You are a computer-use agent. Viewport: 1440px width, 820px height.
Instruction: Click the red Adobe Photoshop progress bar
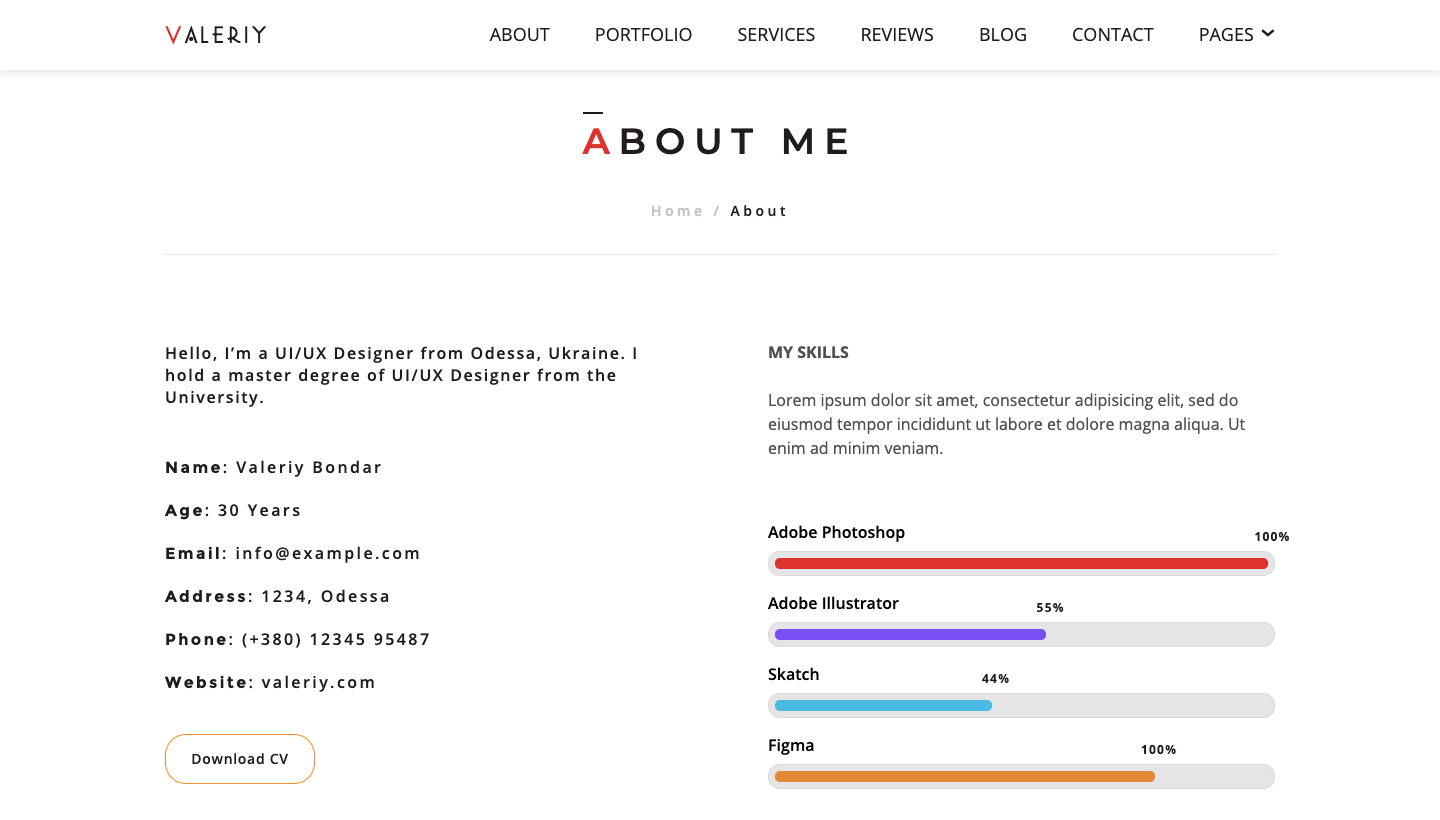pyautogui.click(x=1021, y=564)
